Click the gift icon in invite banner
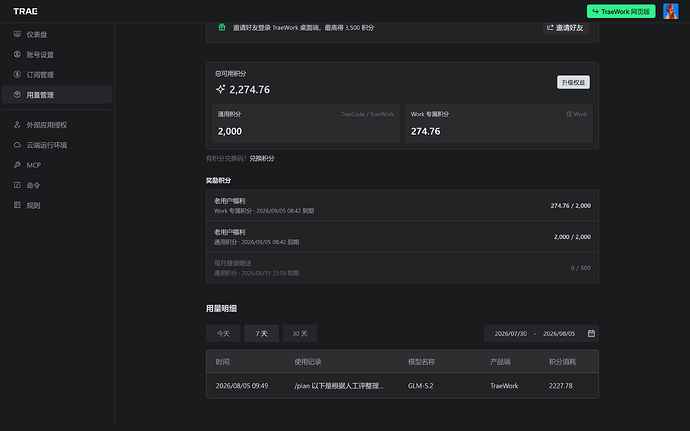690x431 pixels. coord(222,27)
